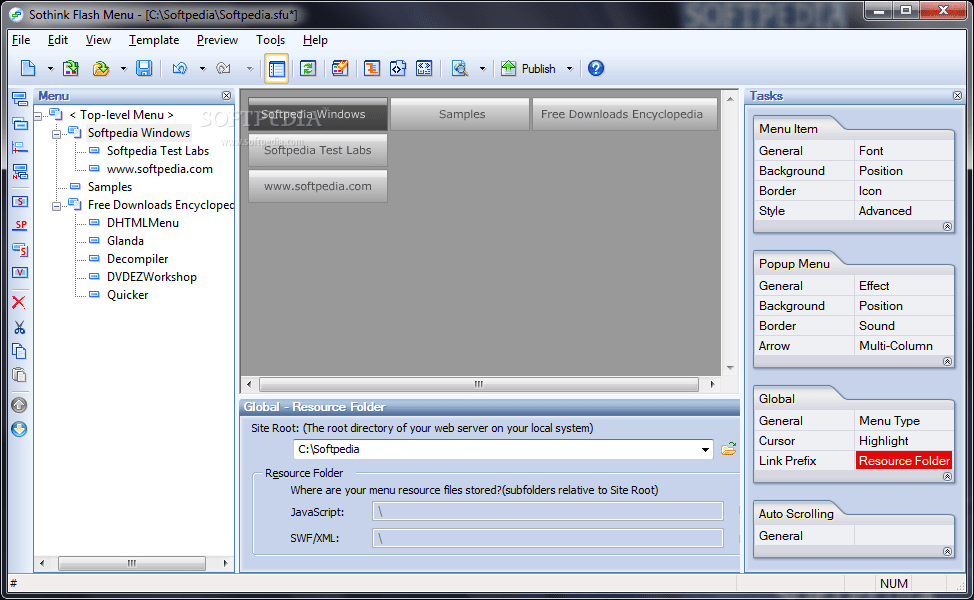
Task: Save the current menu with floppy icon
Action: [x=144, y=68]
